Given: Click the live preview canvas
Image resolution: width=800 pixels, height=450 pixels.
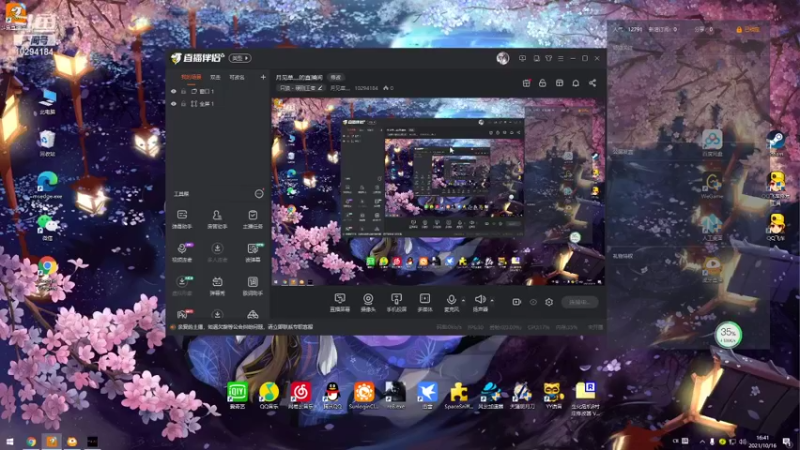Looking at the screenshot, I should pyautogui.click(x=438, y=192).
